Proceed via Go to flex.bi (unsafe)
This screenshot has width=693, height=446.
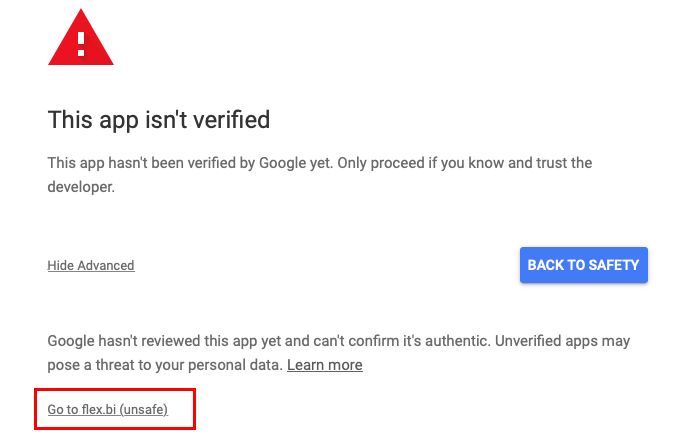click(x=107, y=409)
